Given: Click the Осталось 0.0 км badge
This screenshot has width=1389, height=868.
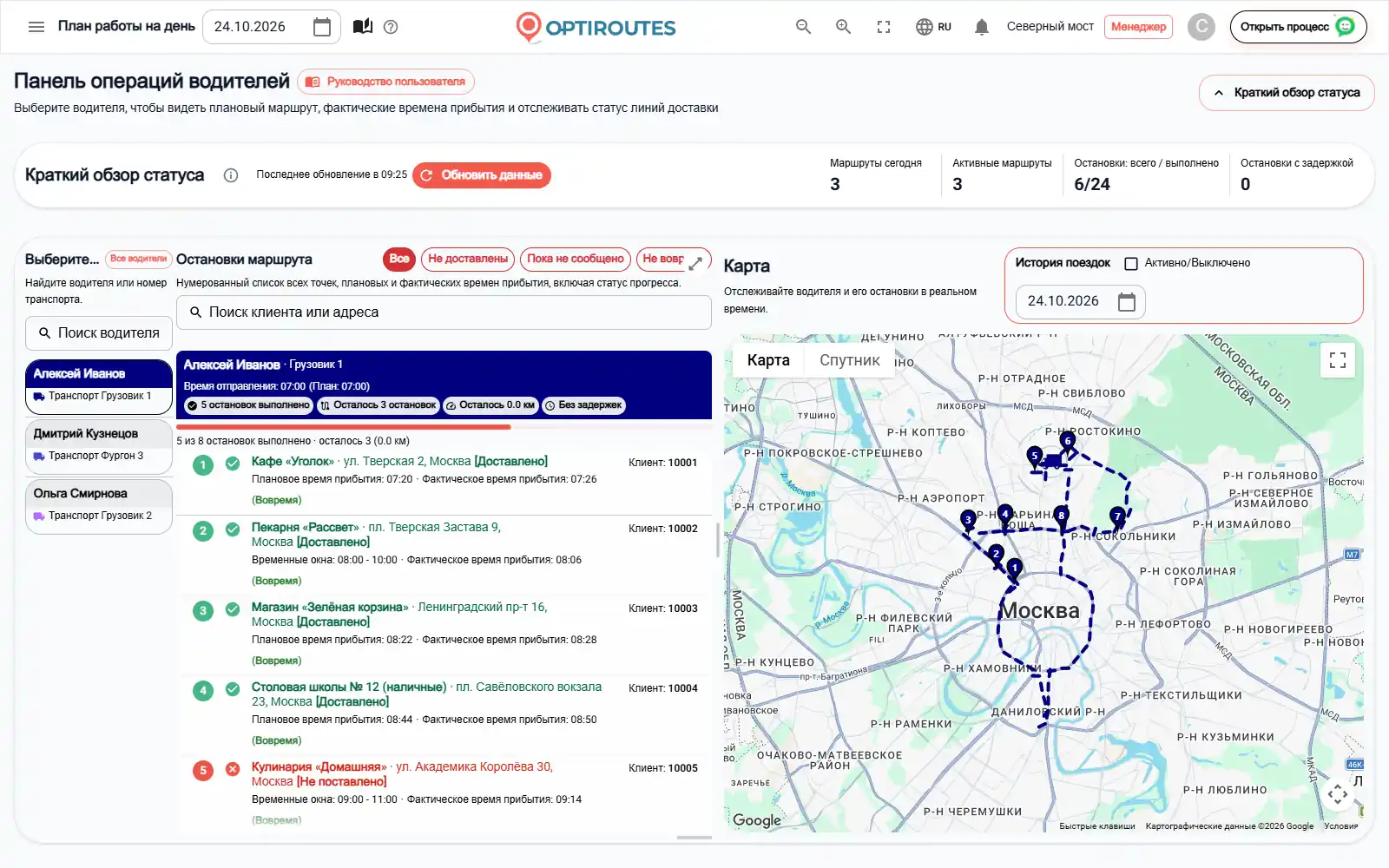Looking at the screenshot, I should tap(490, 405).
